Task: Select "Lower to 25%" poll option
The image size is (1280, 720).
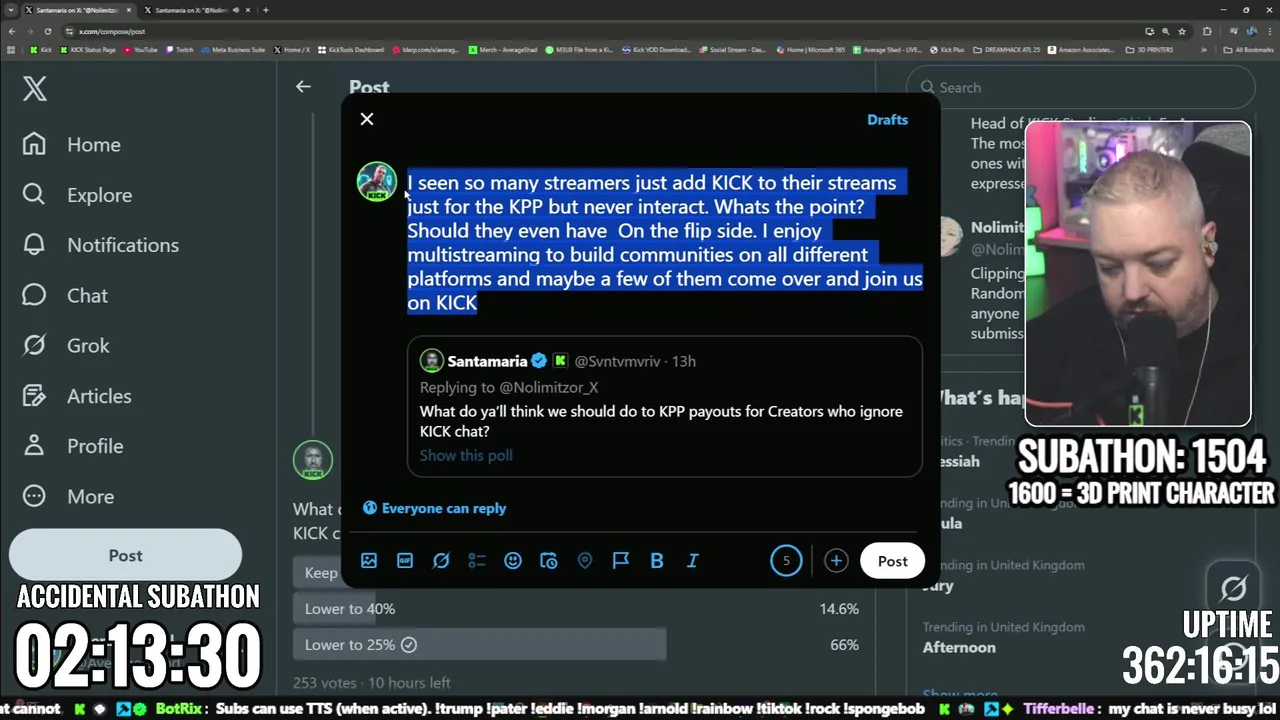Action: point(576,645)
